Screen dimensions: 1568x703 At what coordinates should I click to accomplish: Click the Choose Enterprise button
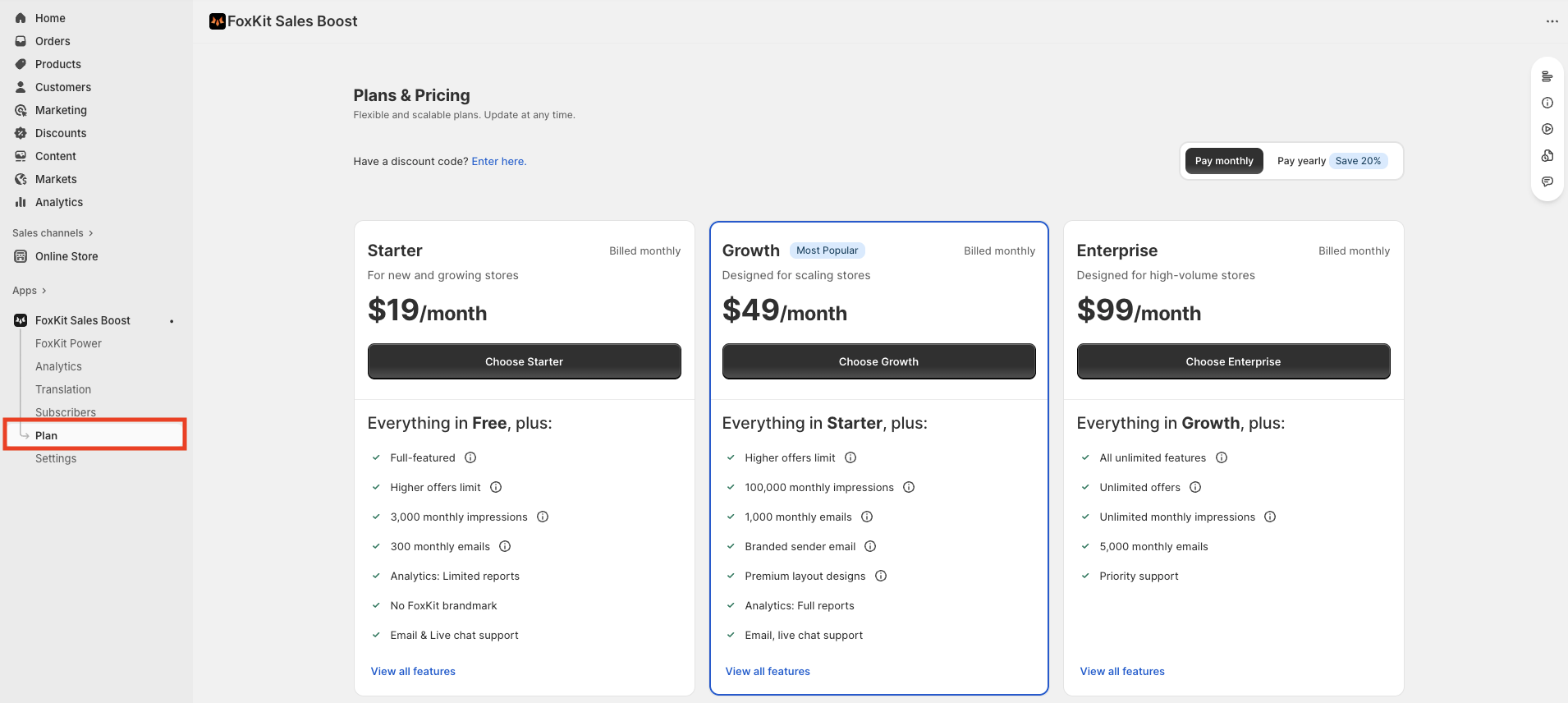[x=1233, y=361]
